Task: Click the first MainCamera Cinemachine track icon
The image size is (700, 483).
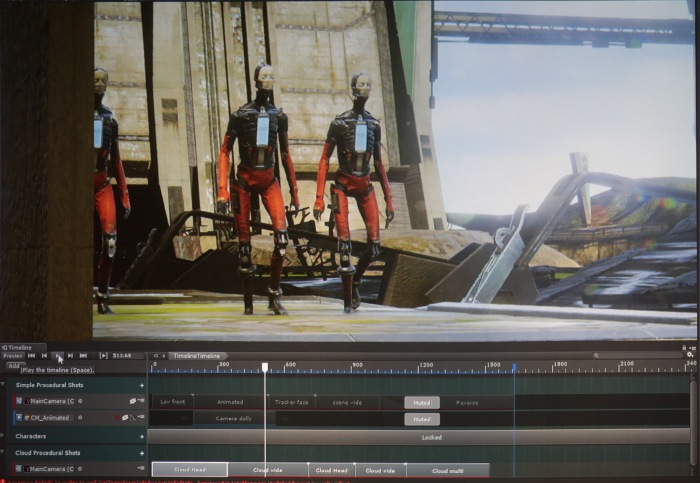Action: 19,401
